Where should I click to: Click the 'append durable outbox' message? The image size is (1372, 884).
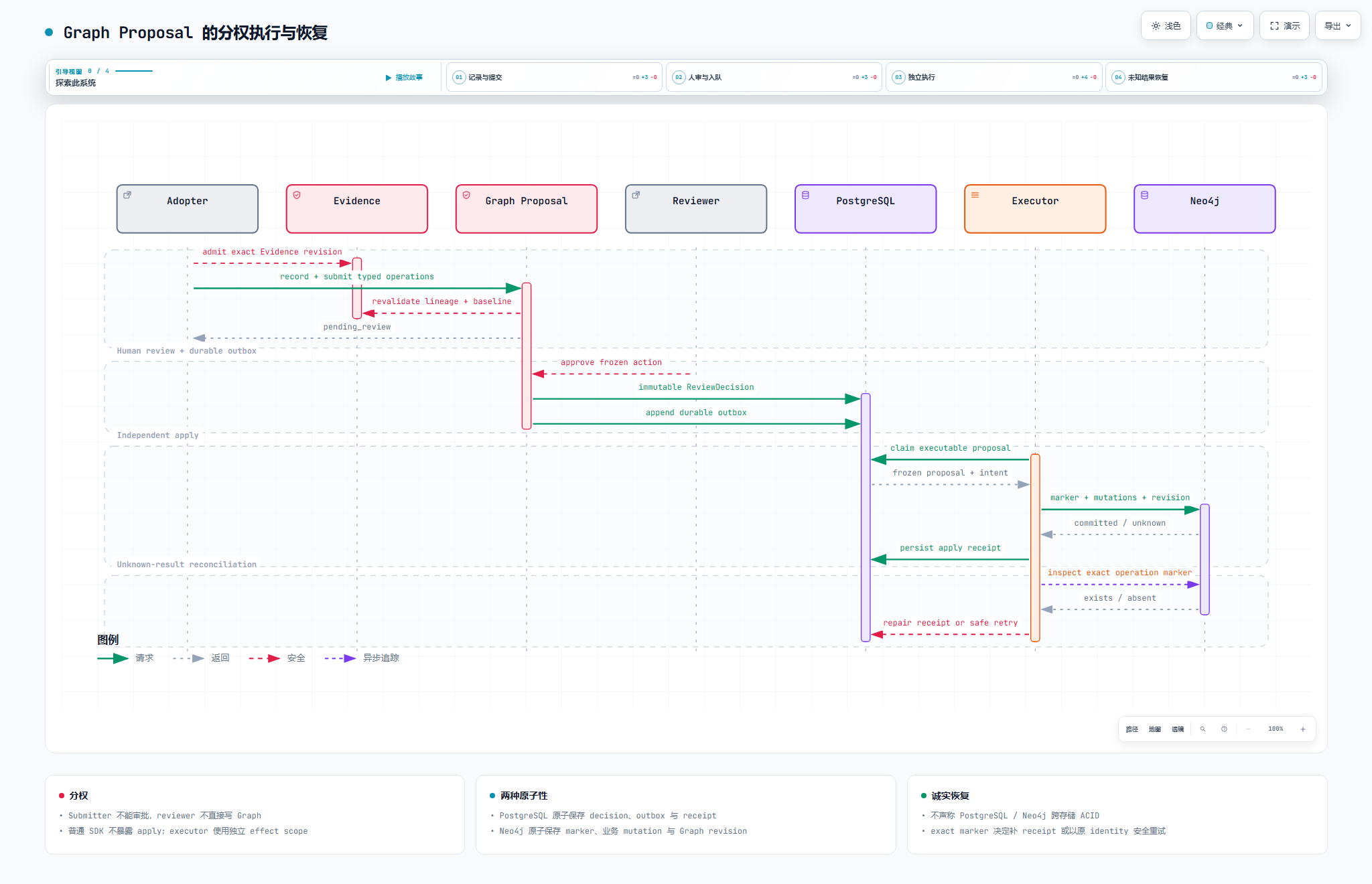tap(696, 413)
